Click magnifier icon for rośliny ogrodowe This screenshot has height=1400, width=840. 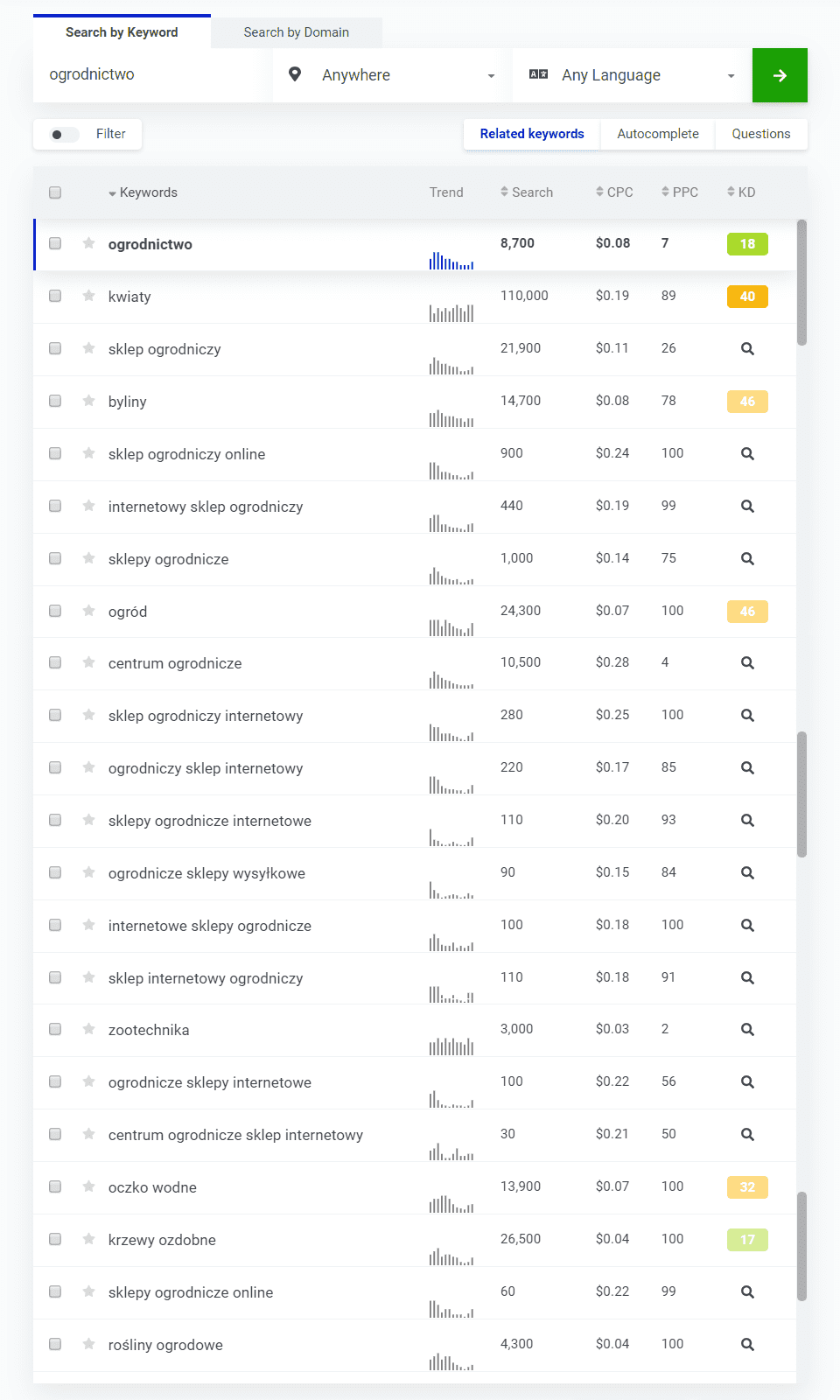tap(747, 1344)
